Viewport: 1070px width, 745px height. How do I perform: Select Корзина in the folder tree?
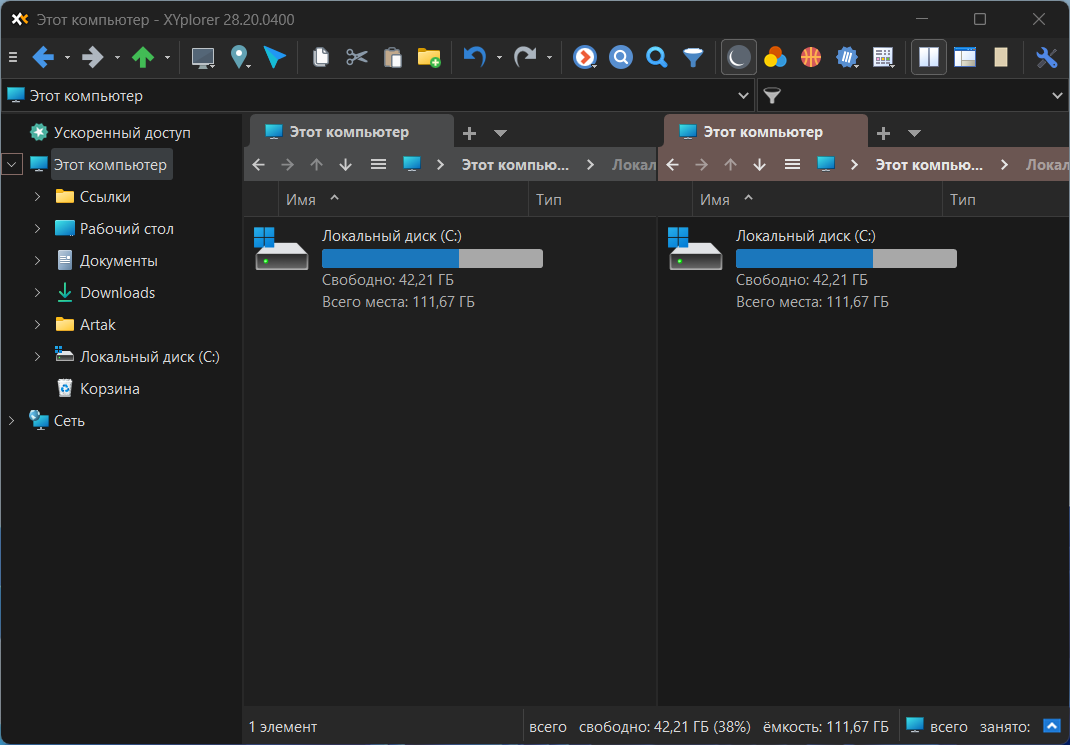pyautogui.click(x=109, y=389)
